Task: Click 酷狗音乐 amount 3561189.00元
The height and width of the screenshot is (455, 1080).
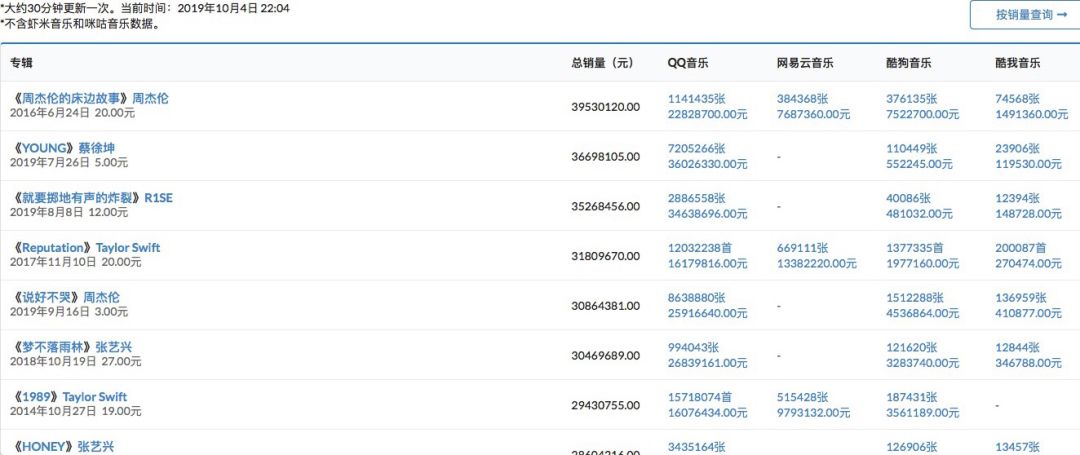Action: [922, 412]
